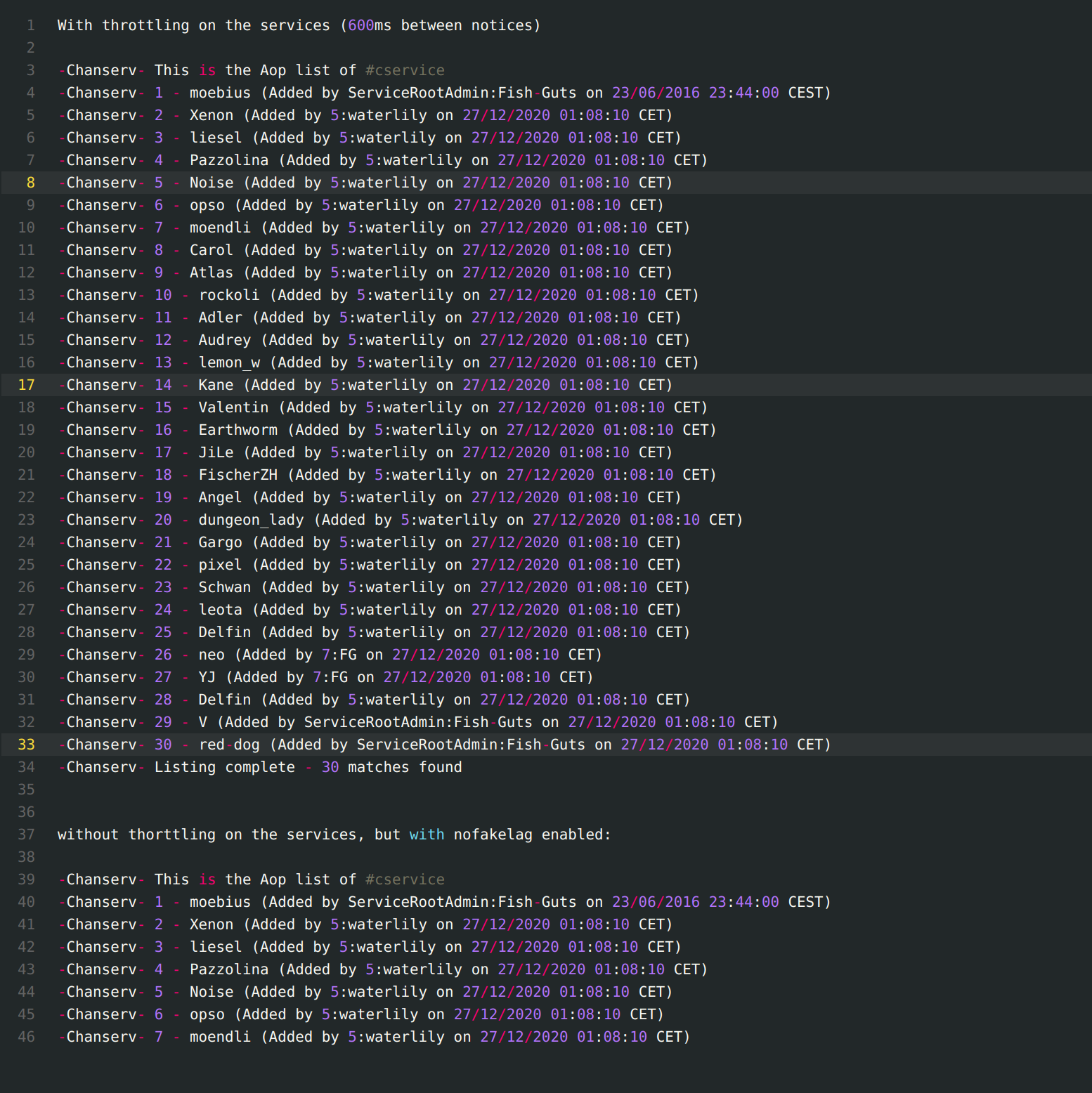Click the name Valentin in entry 15
This screenshot has height=1093, width=1092.
point(233,407)
